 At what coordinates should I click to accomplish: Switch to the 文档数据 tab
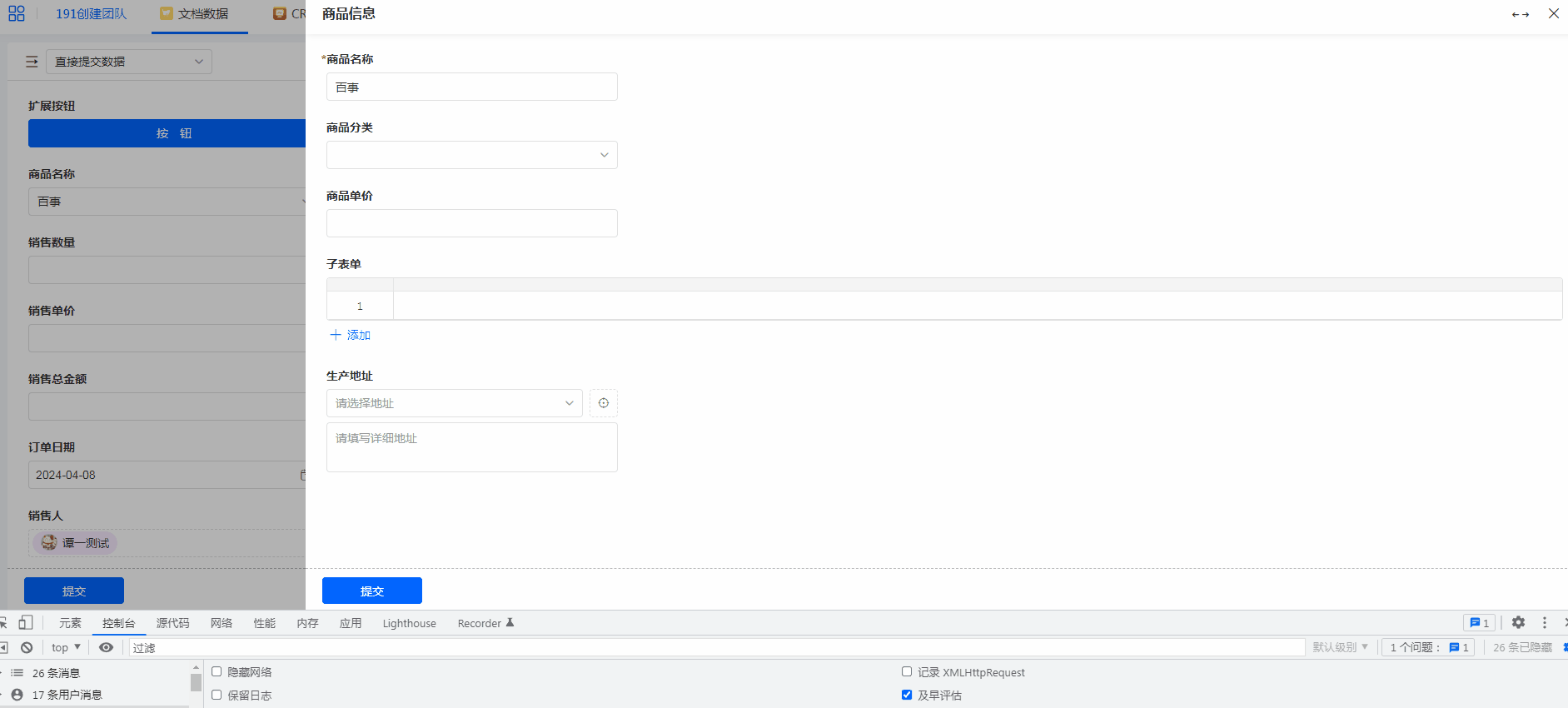pyautogui.click(x=201, y=14)
